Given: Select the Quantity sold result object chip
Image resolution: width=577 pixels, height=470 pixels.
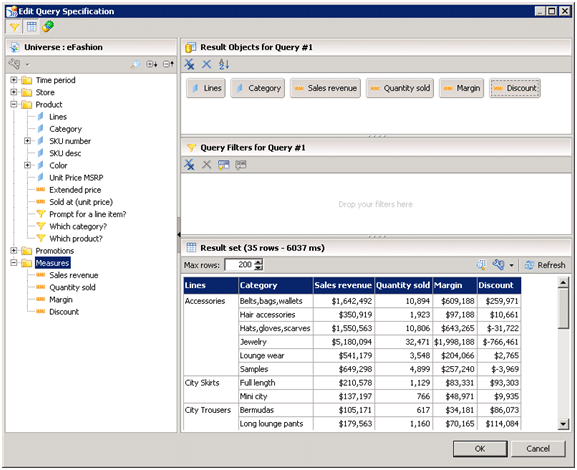Looking at the screenshot, I should (400, 88).
